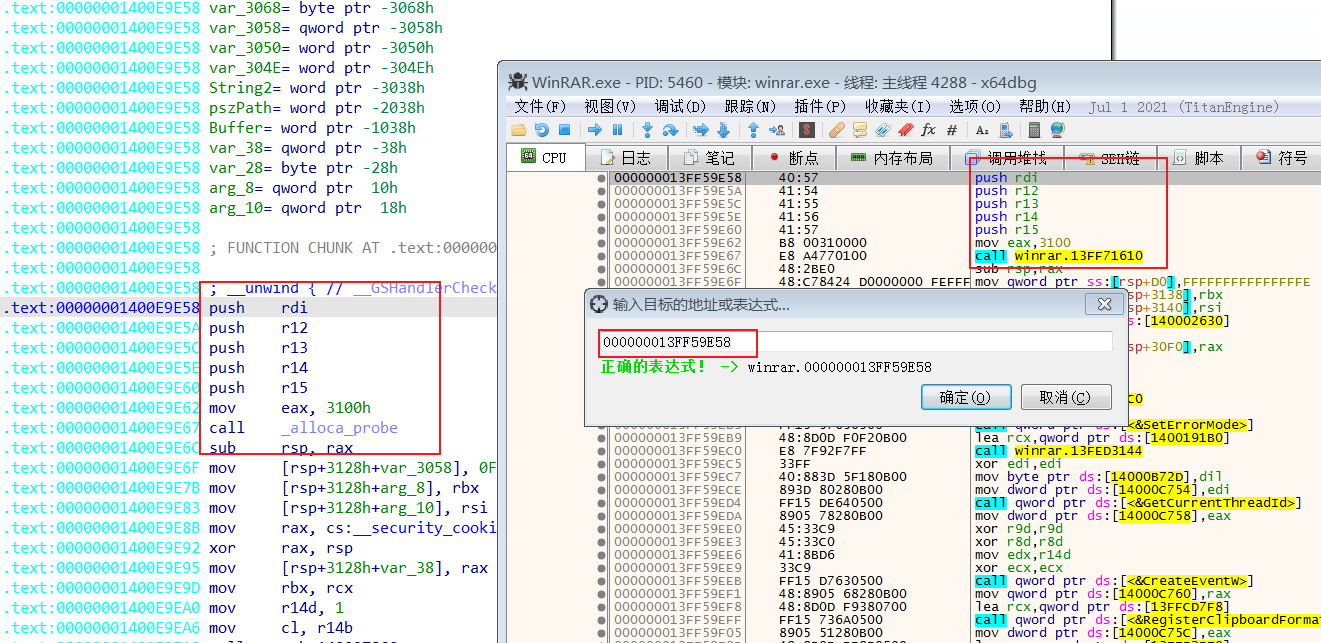The width and height of the screenshot is (1321, 643).
Task: Open the Scylla plugin icon
Action: (x=807, y=130)
